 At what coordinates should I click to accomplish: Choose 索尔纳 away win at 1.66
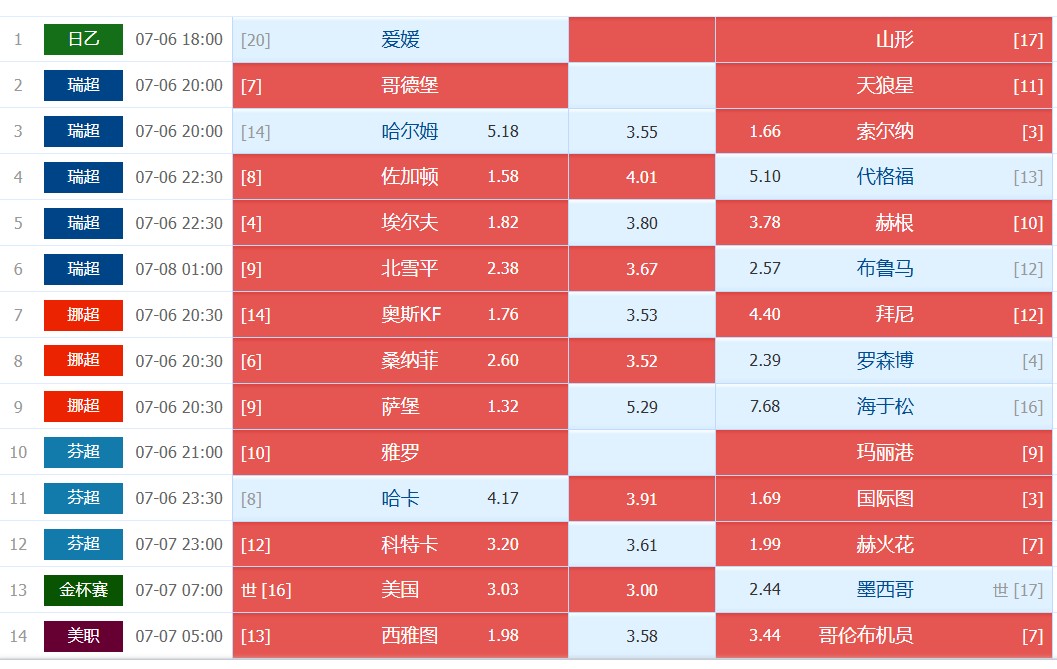[884, 132]
